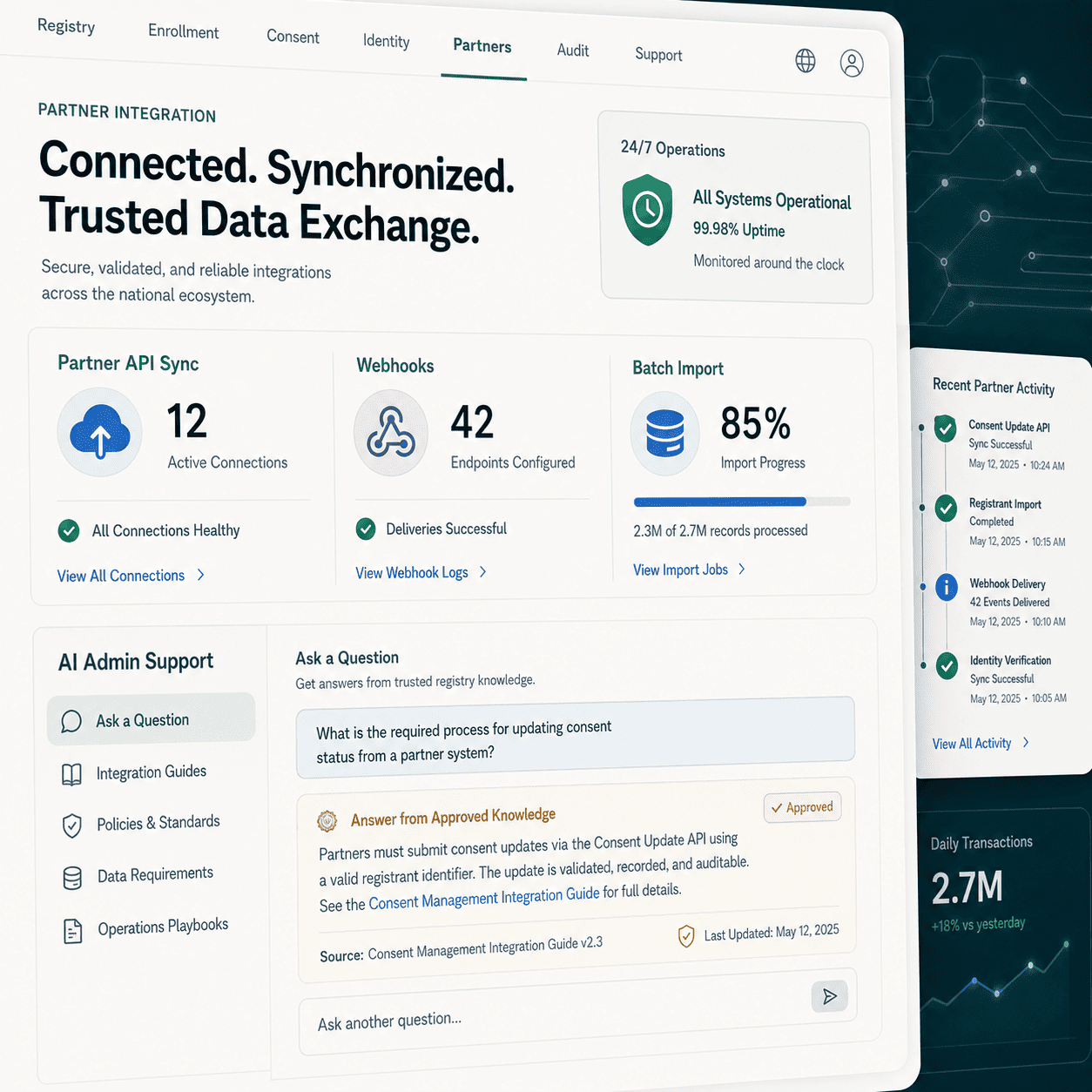The image size is (1092, 1092).
Task: Click the Policies & Standards shield icon
Action: click(x=72, y=826)
